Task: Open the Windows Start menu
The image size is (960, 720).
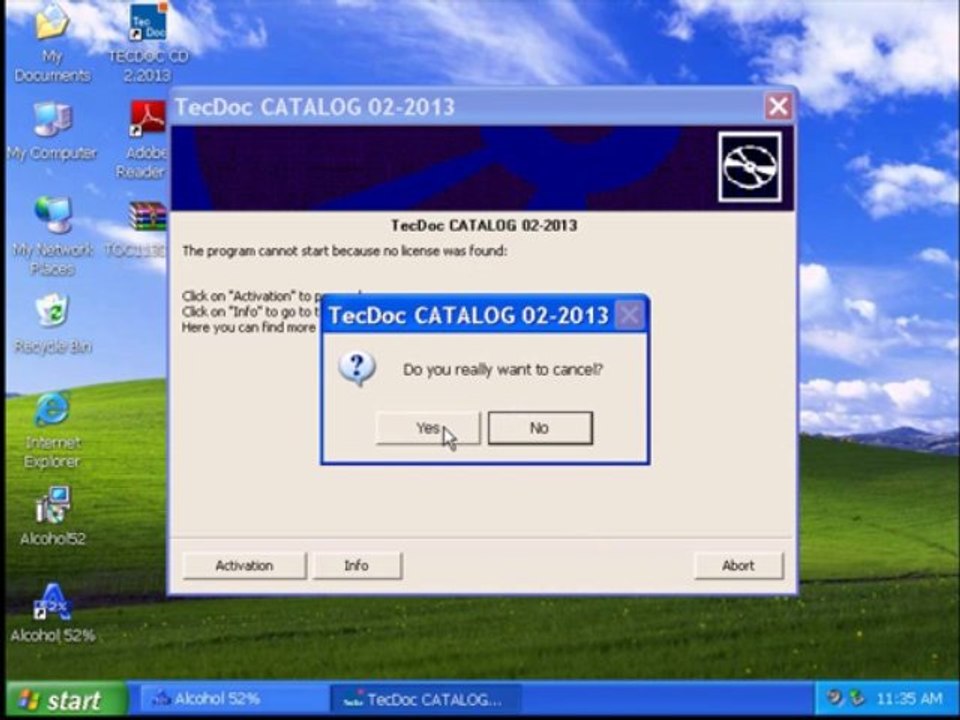Action: pyautogui.click(x=66, y=699)
